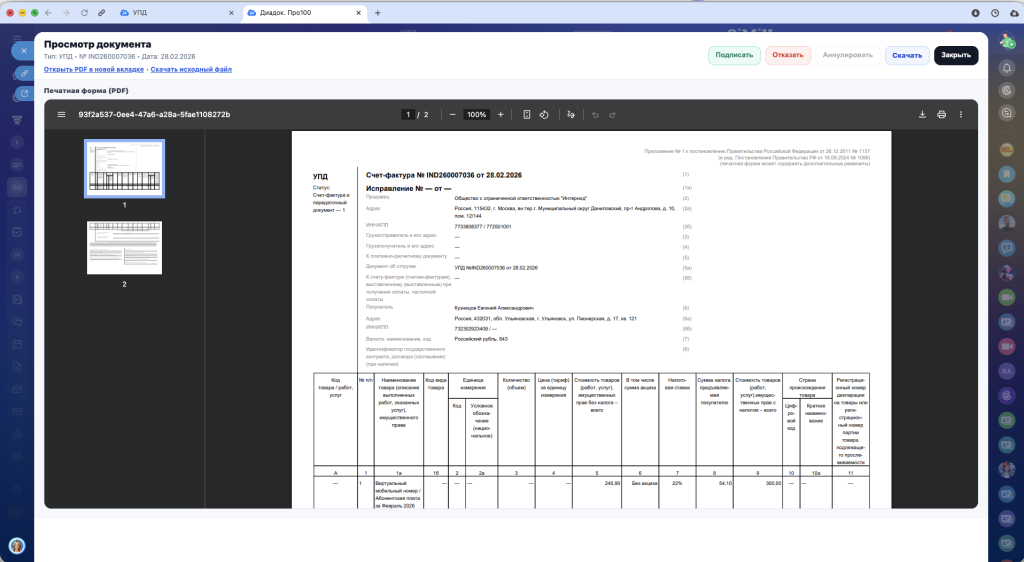The image size is (1024, 562).
Task: Print the PDF document
Action: tap(941, 114)
